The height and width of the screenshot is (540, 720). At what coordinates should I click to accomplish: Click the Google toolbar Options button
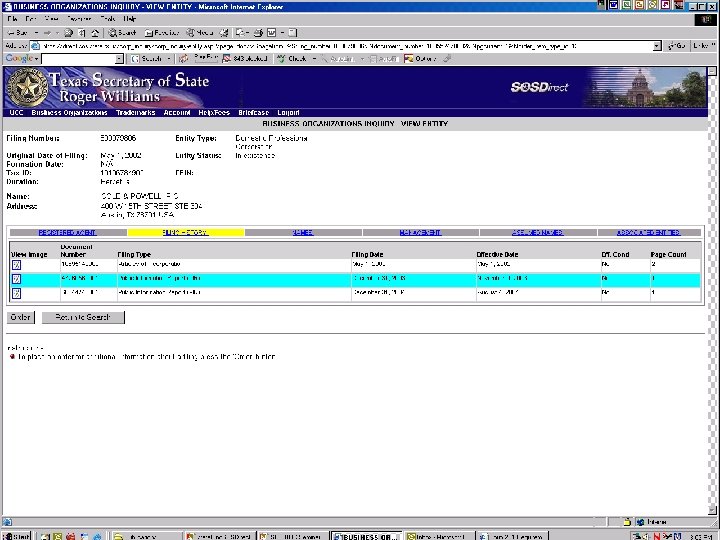coord(421,59)
